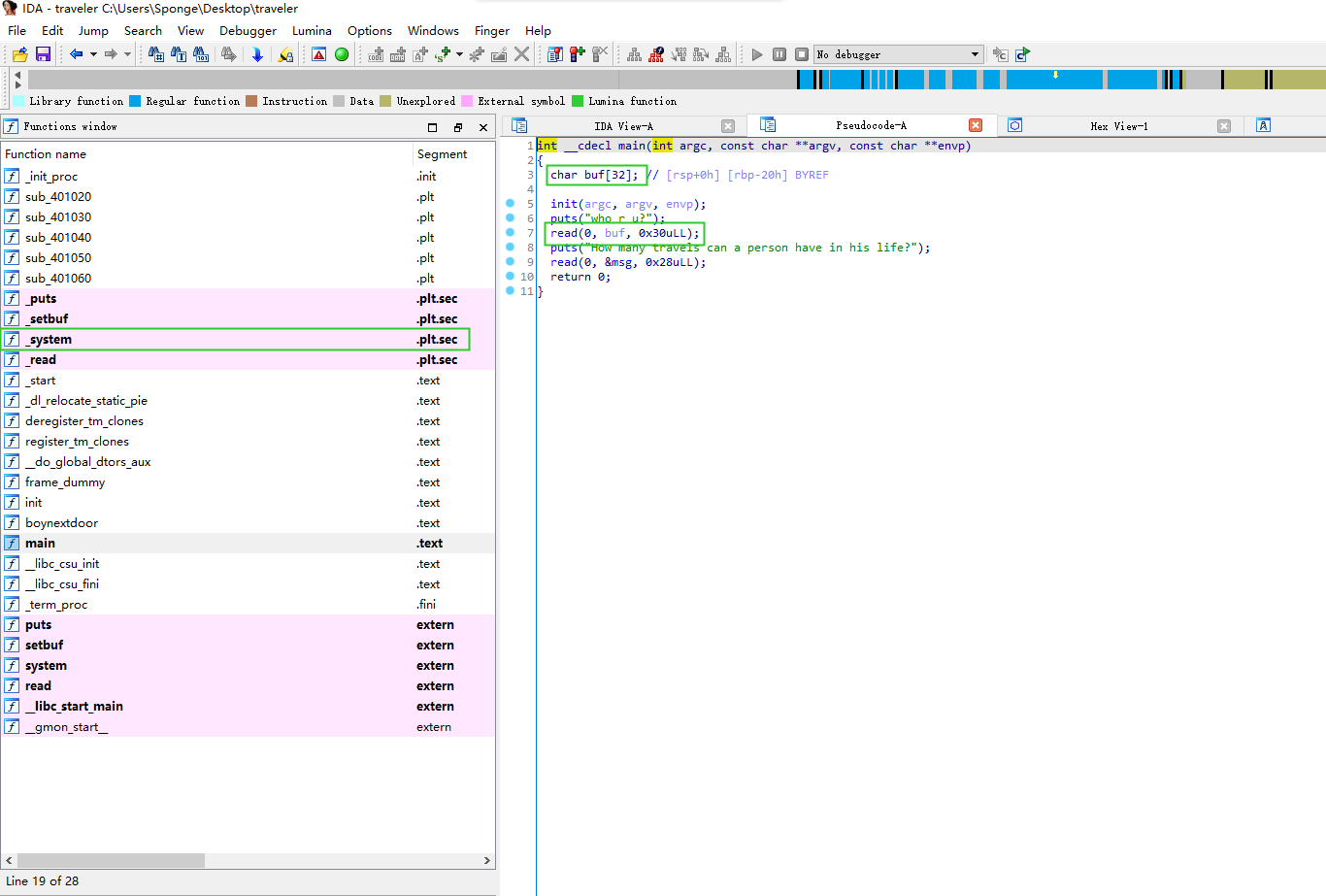Click the Instruction brown legend swatch

[251, 101]
